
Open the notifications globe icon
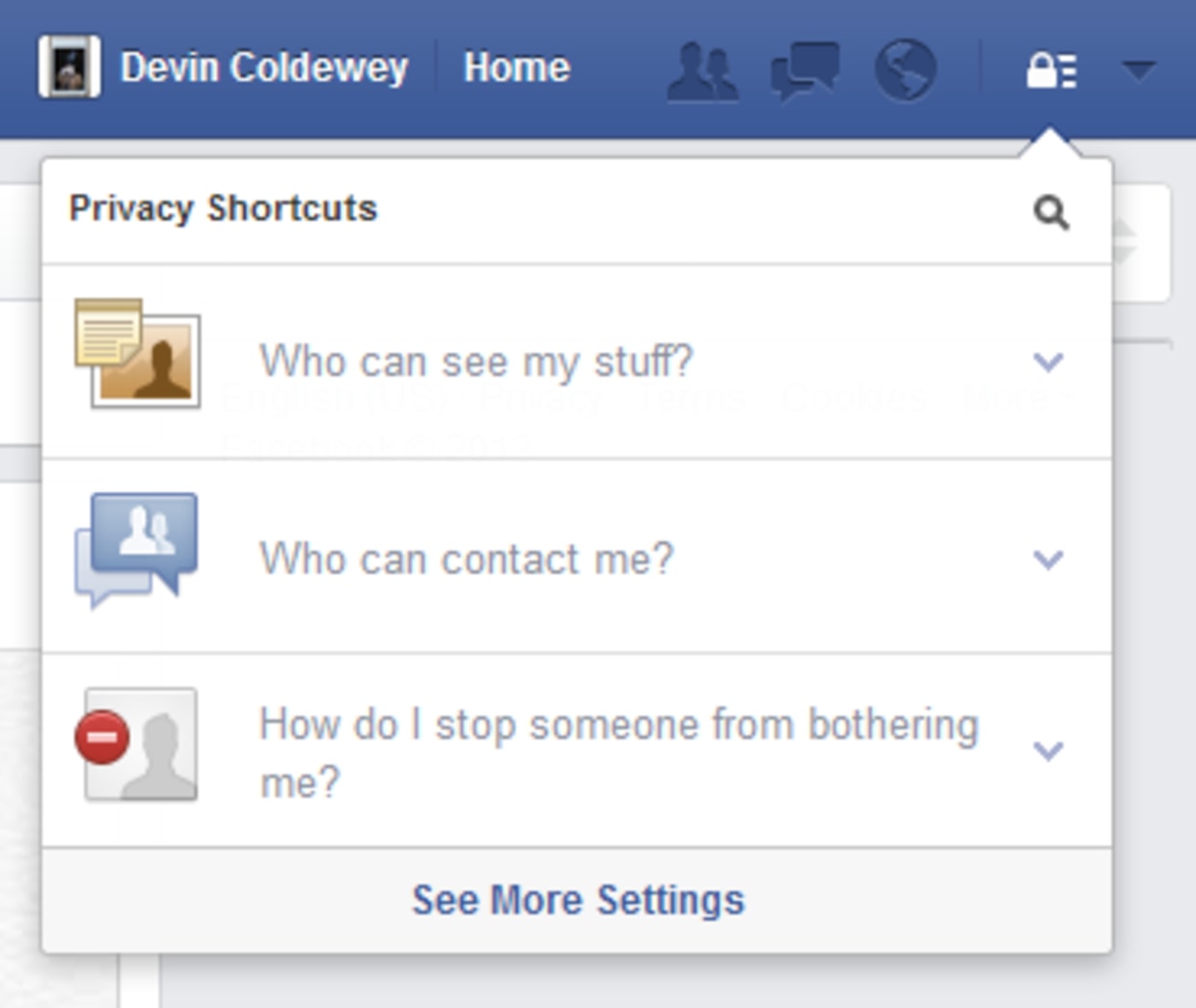[x=905, y=70]
